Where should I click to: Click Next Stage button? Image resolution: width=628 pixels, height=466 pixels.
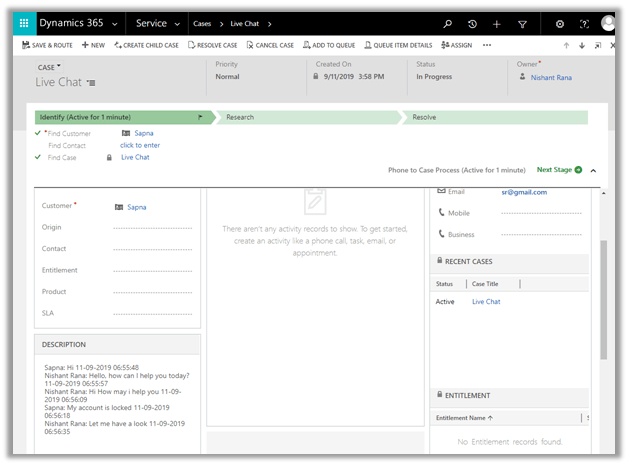pyautogui.click(x=559, y=170)
